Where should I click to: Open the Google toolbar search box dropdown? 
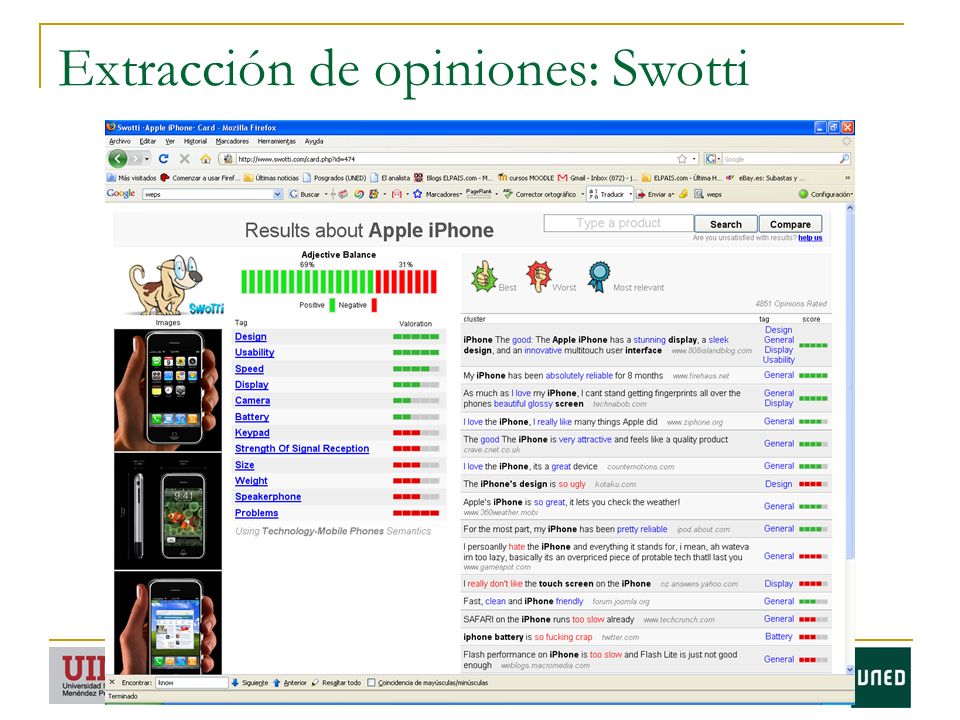click(x=277, y=194)
